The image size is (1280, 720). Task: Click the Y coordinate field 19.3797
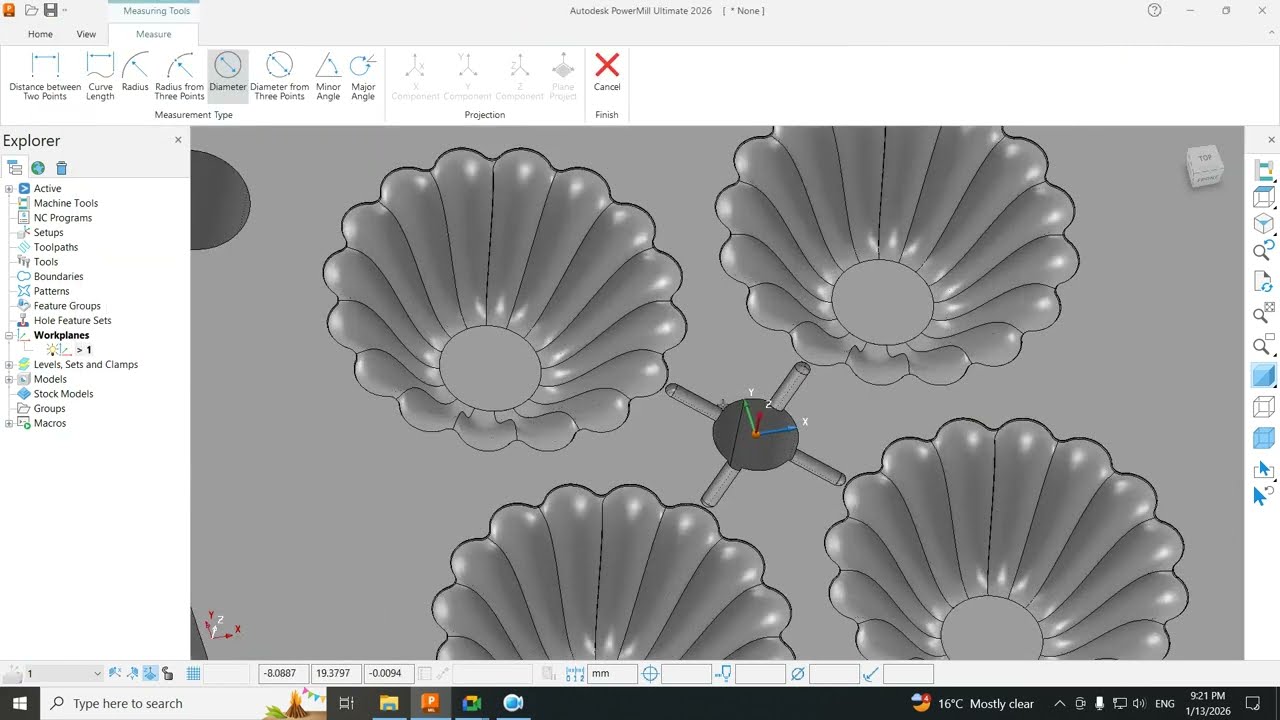(x=336, y=673)
